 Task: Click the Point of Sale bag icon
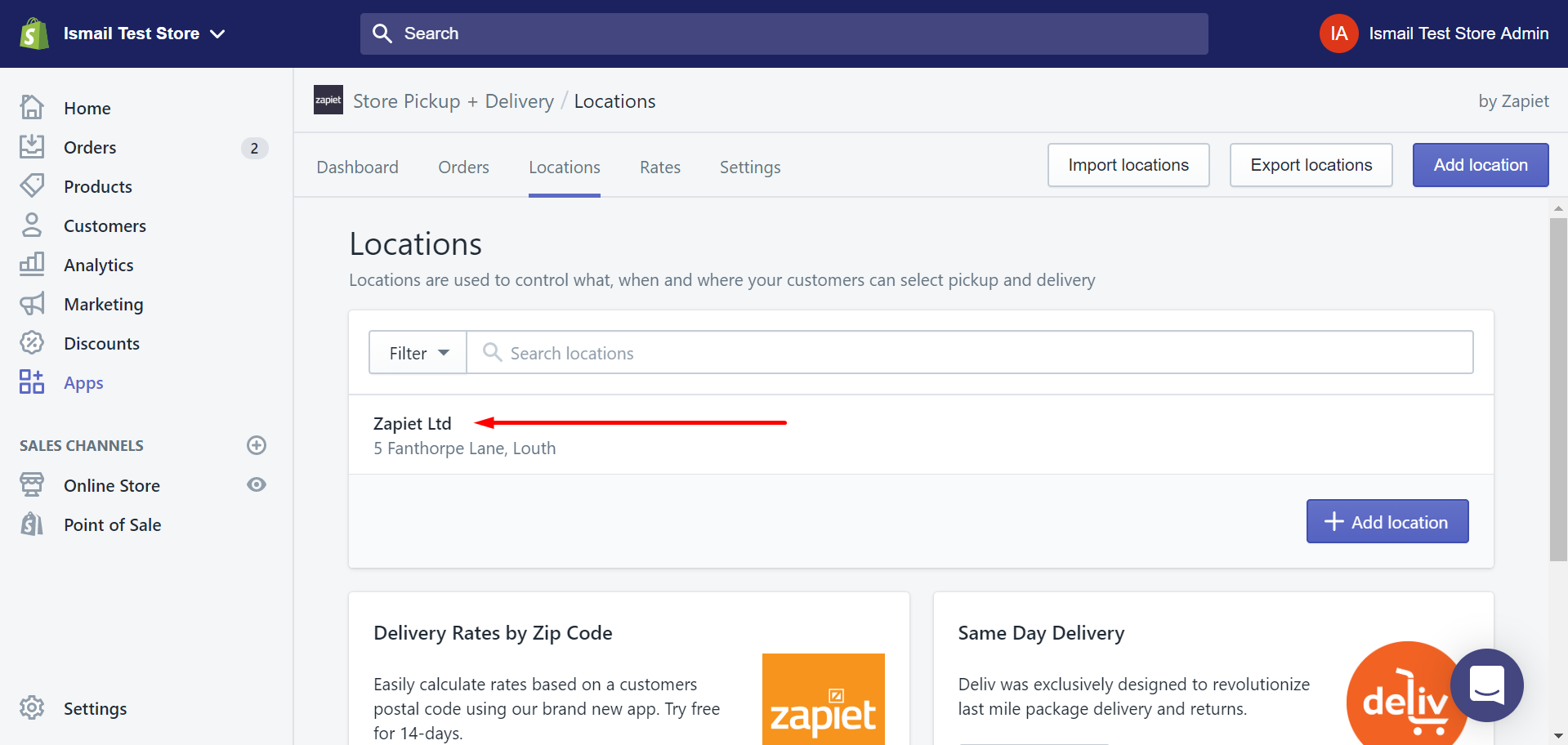coord(32,524)
